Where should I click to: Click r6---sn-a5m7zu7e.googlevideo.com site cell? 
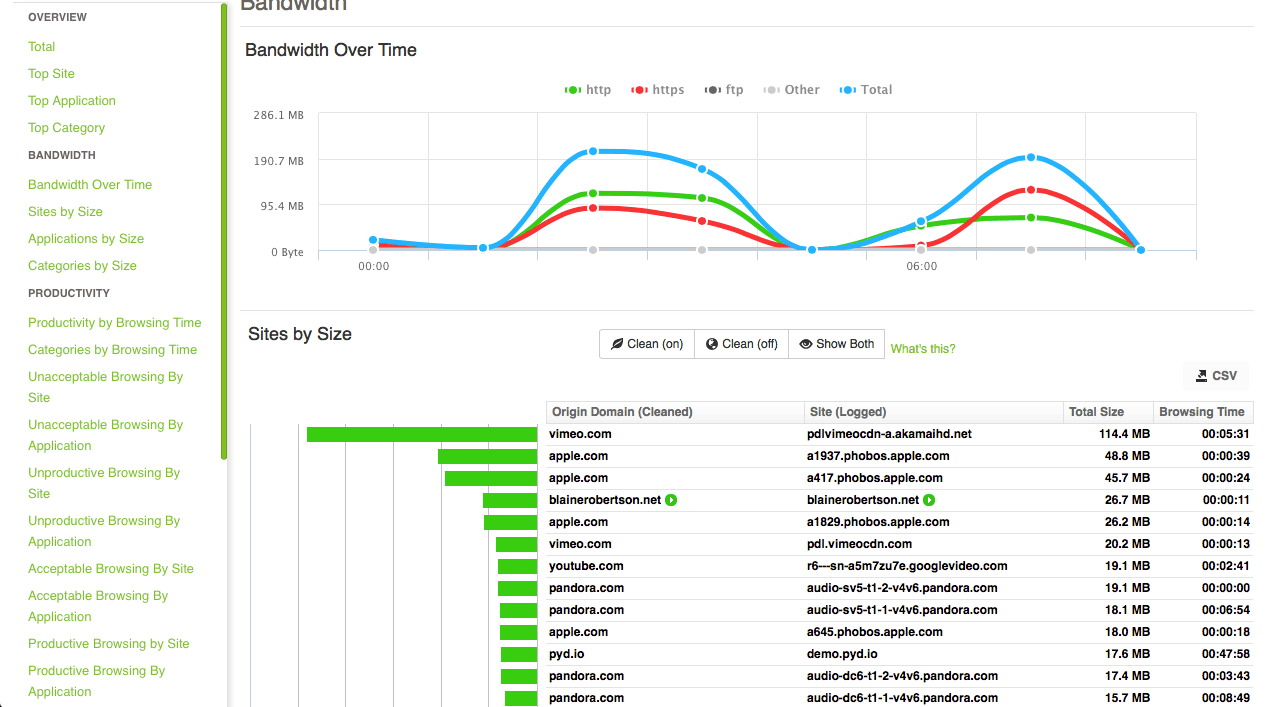point(907,566)
